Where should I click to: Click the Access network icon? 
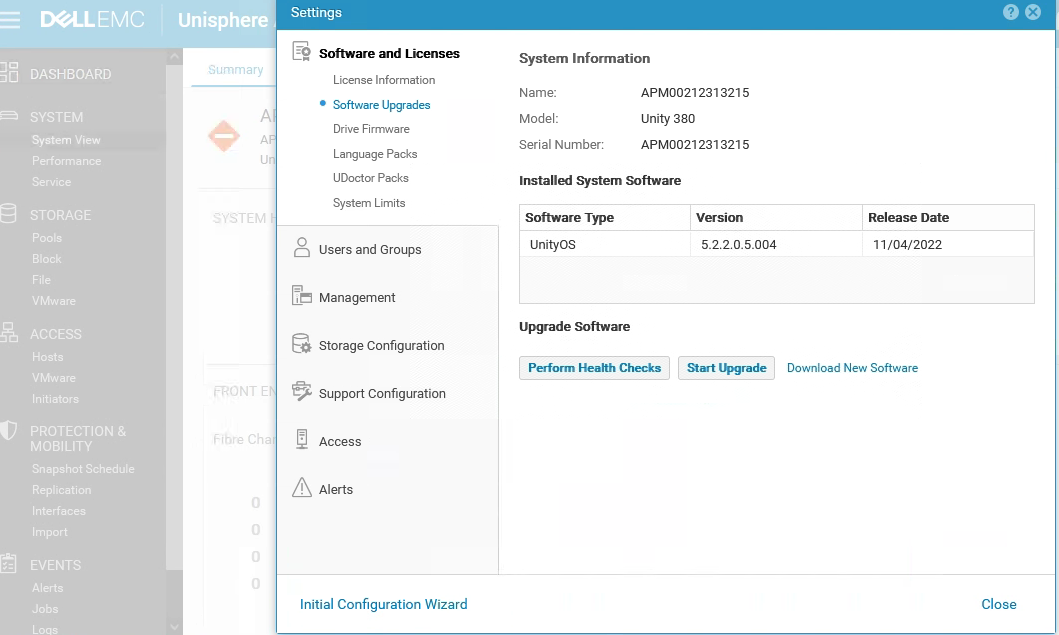(x=9, y=332)
